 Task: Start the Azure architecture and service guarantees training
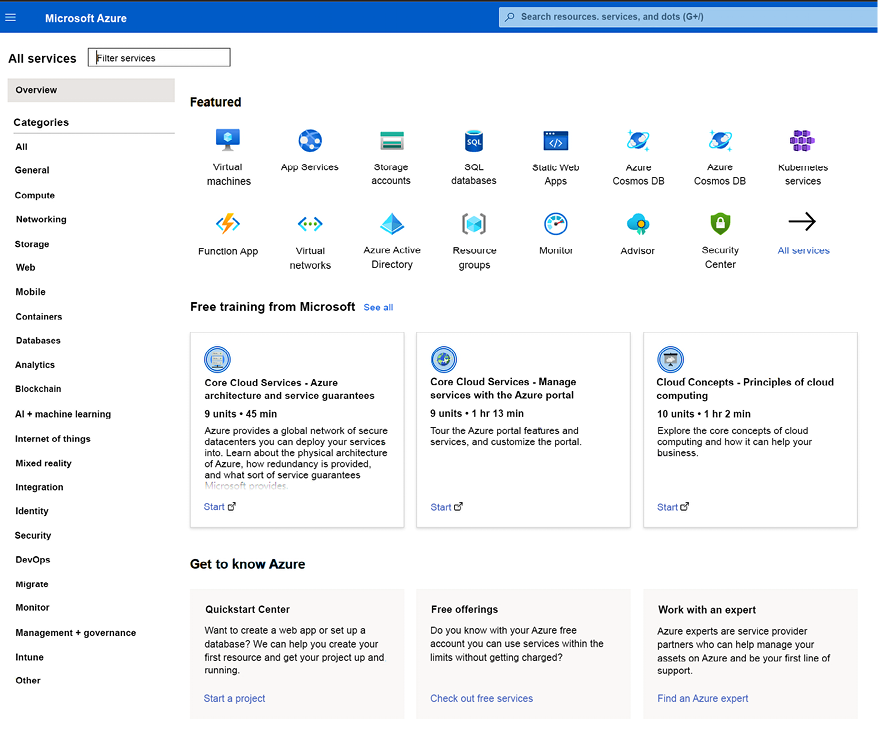coord(220,507)
